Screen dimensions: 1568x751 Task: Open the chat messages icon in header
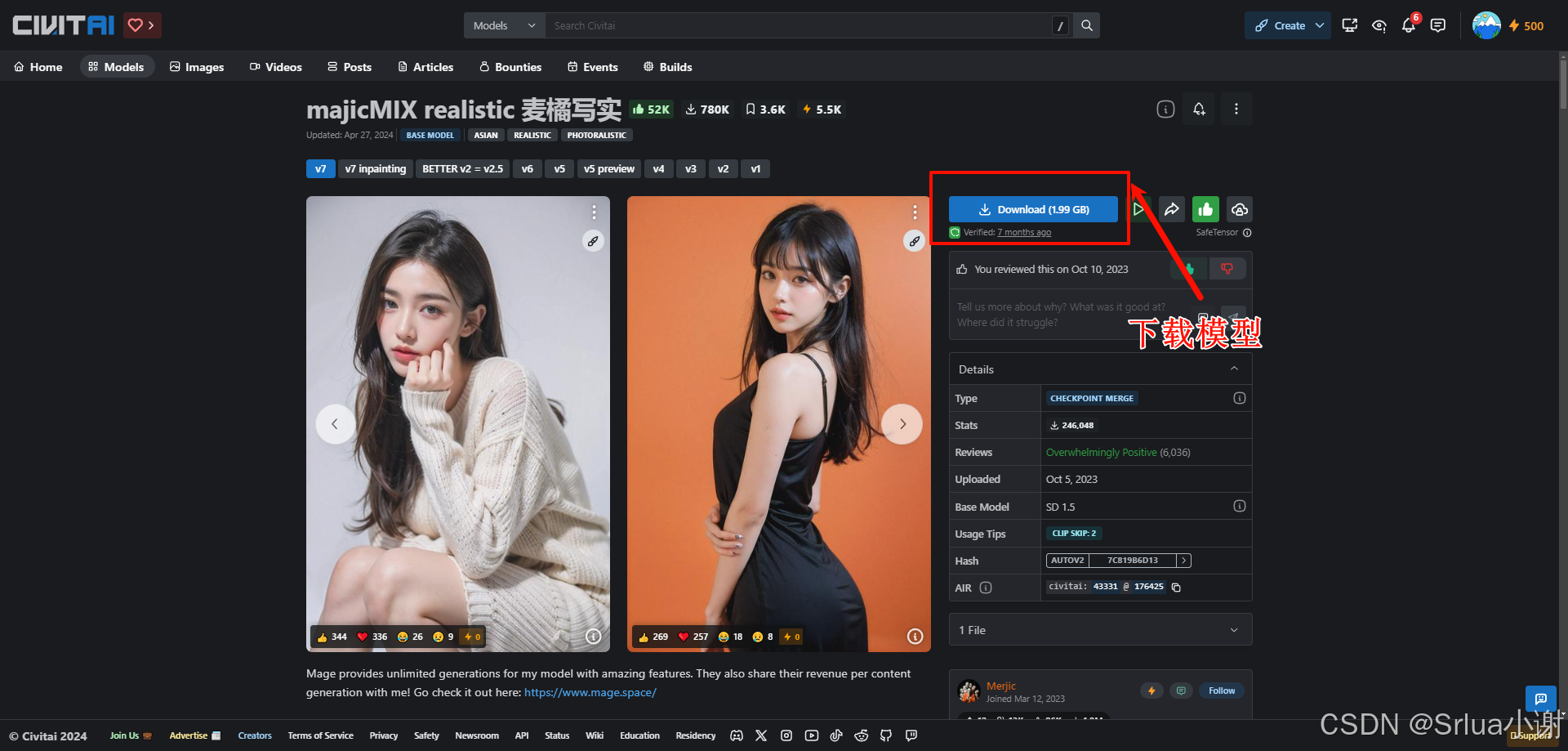(x=1438, y=25)
